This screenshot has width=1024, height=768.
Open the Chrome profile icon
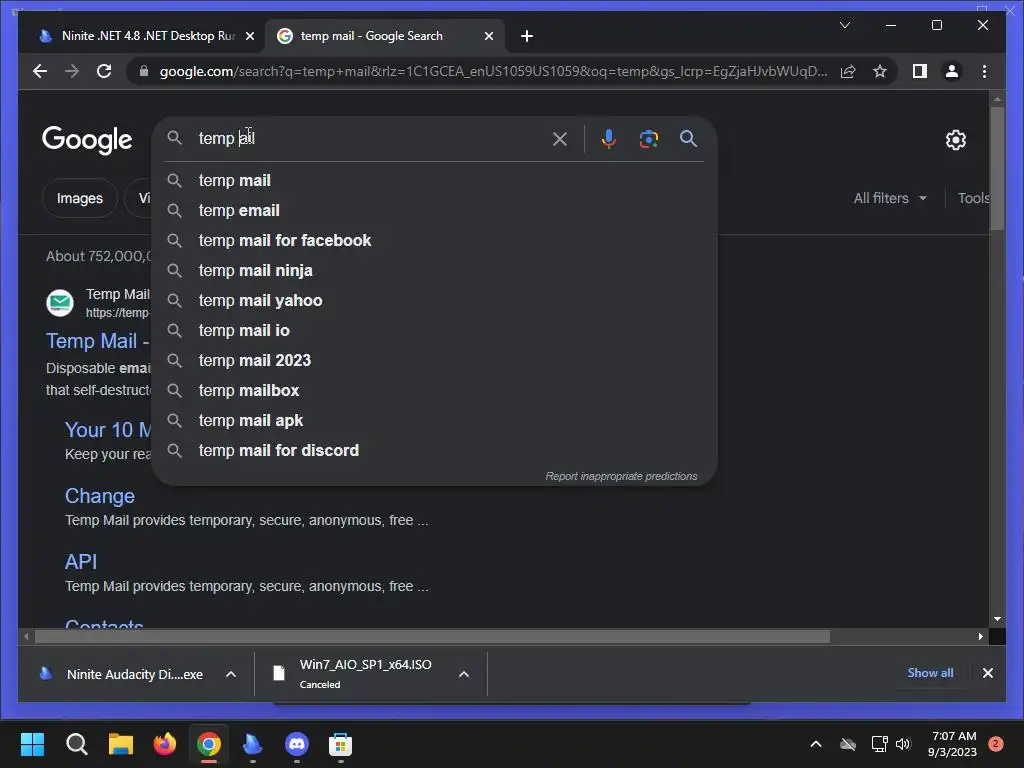952,71
